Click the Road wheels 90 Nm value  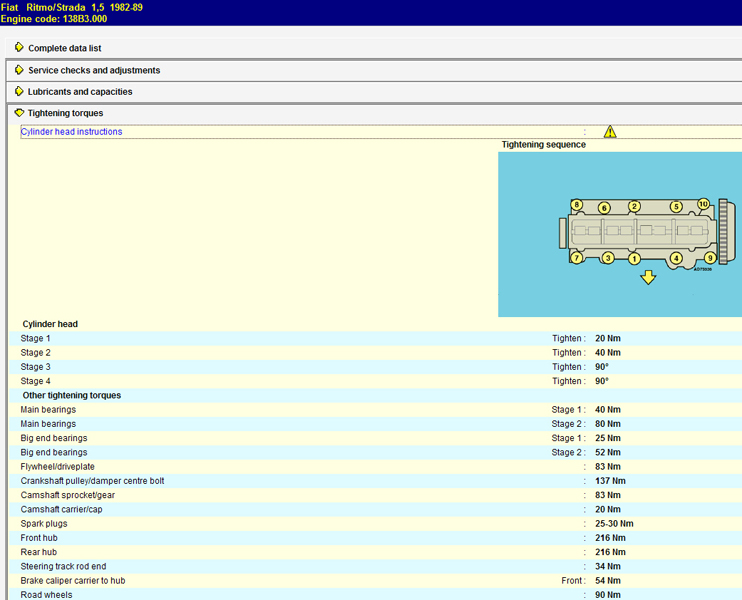click(607, 595)
